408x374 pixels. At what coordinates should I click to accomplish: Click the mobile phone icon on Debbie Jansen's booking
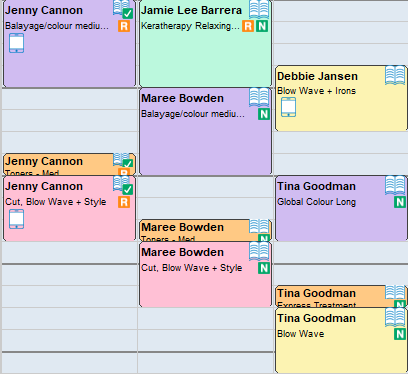(x=288, y=107)
